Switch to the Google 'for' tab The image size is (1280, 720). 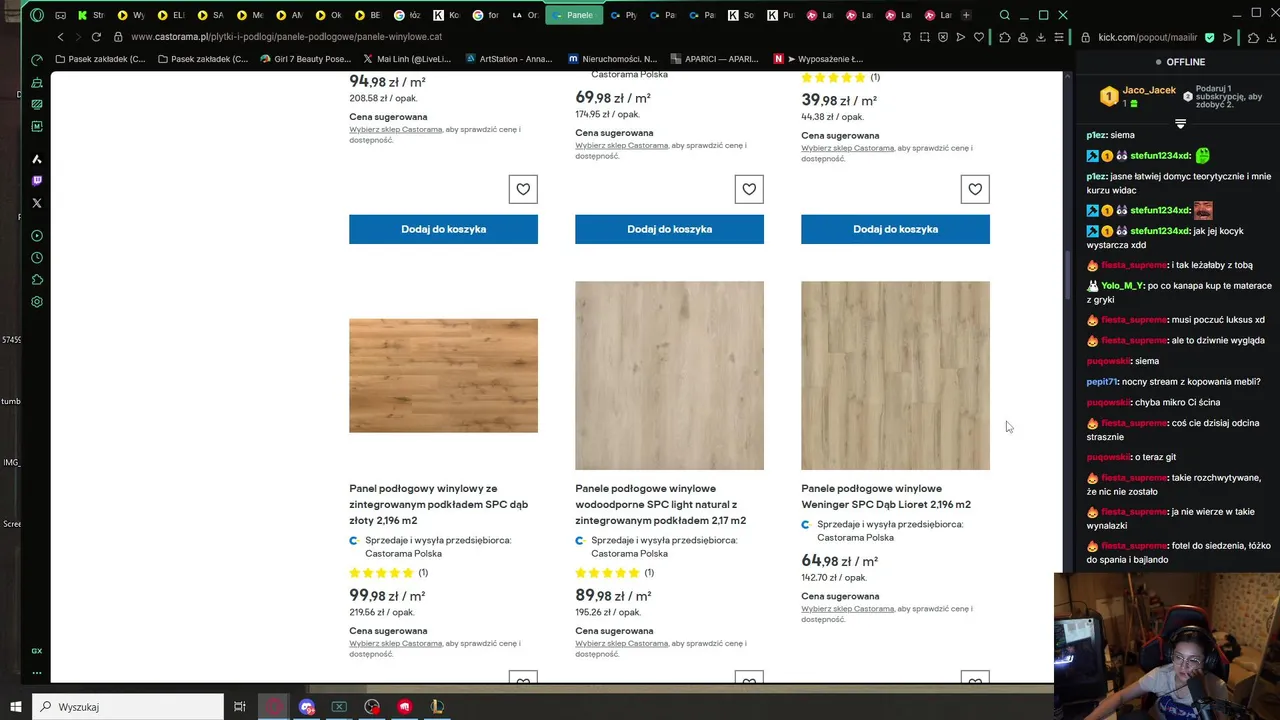pyautogui.click(x=487, y=15)
